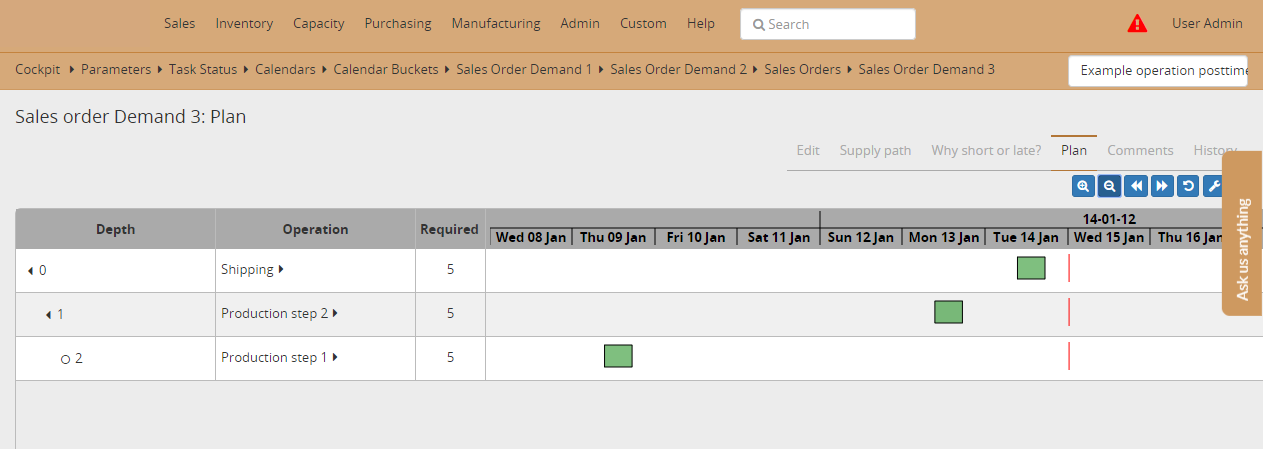Click the Operation column header

(x=315, y=229)
